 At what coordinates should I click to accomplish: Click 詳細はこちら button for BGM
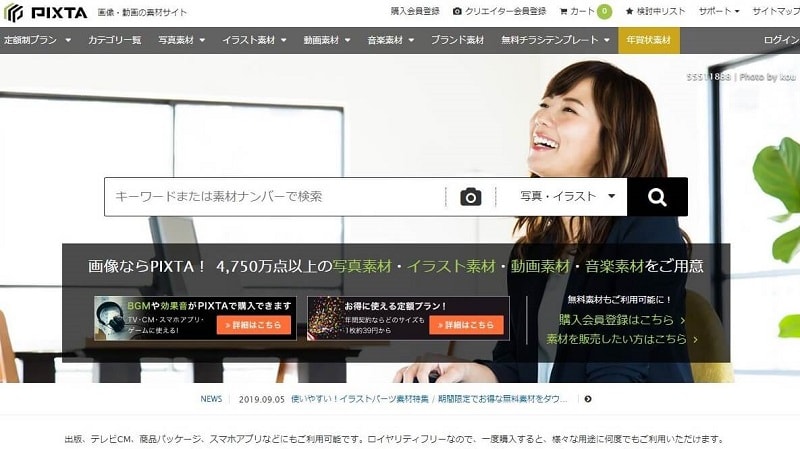pyautogui.click(x=254, y=325)
